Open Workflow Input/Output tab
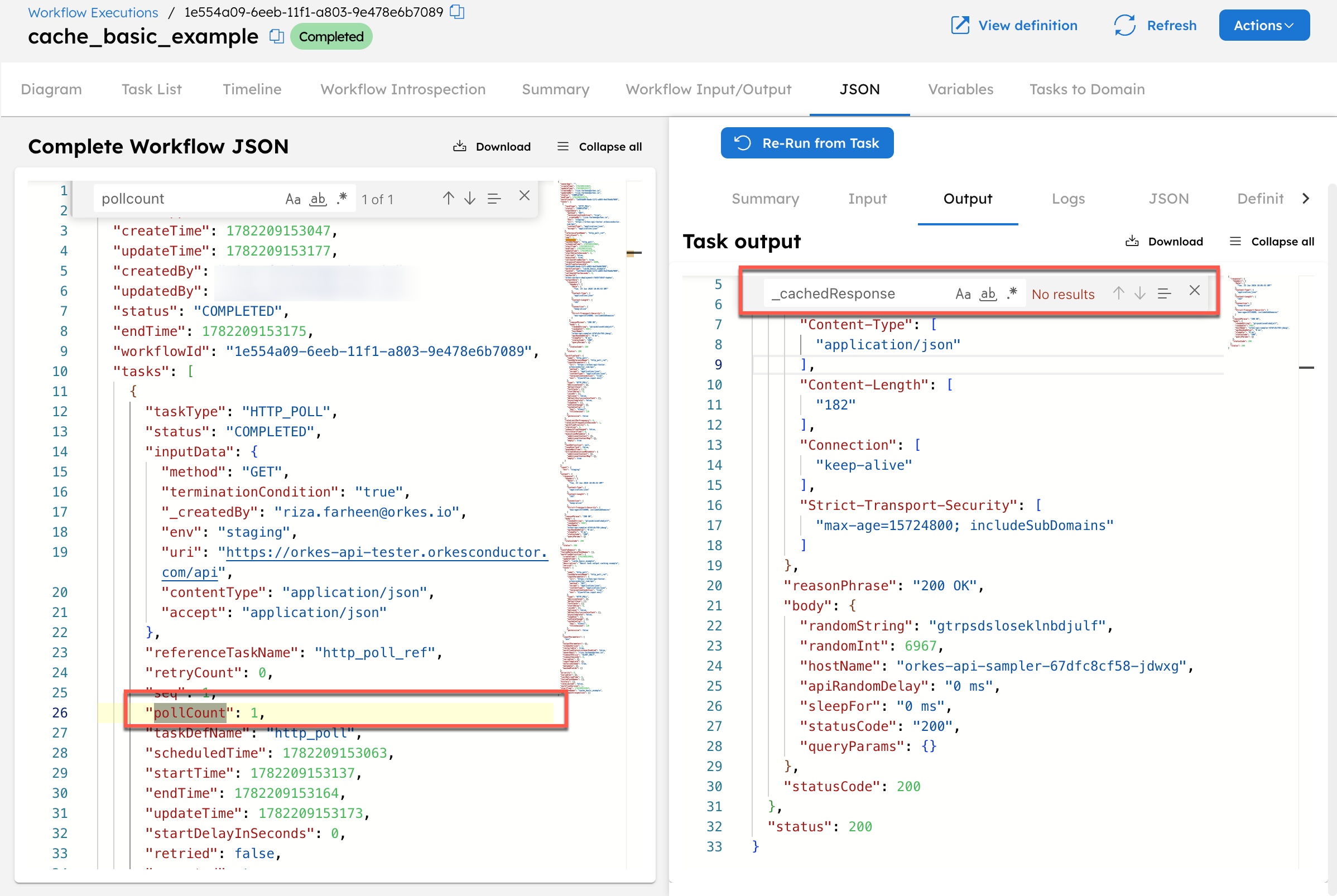The width and height of the screenshot is (1337, 896). pos(709,89)
